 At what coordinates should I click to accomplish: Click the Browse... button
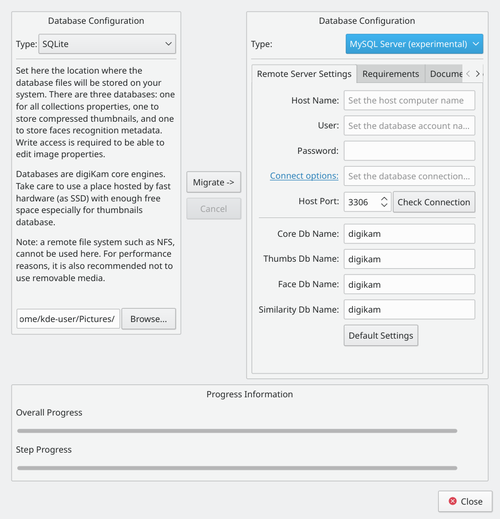point(149,319)
